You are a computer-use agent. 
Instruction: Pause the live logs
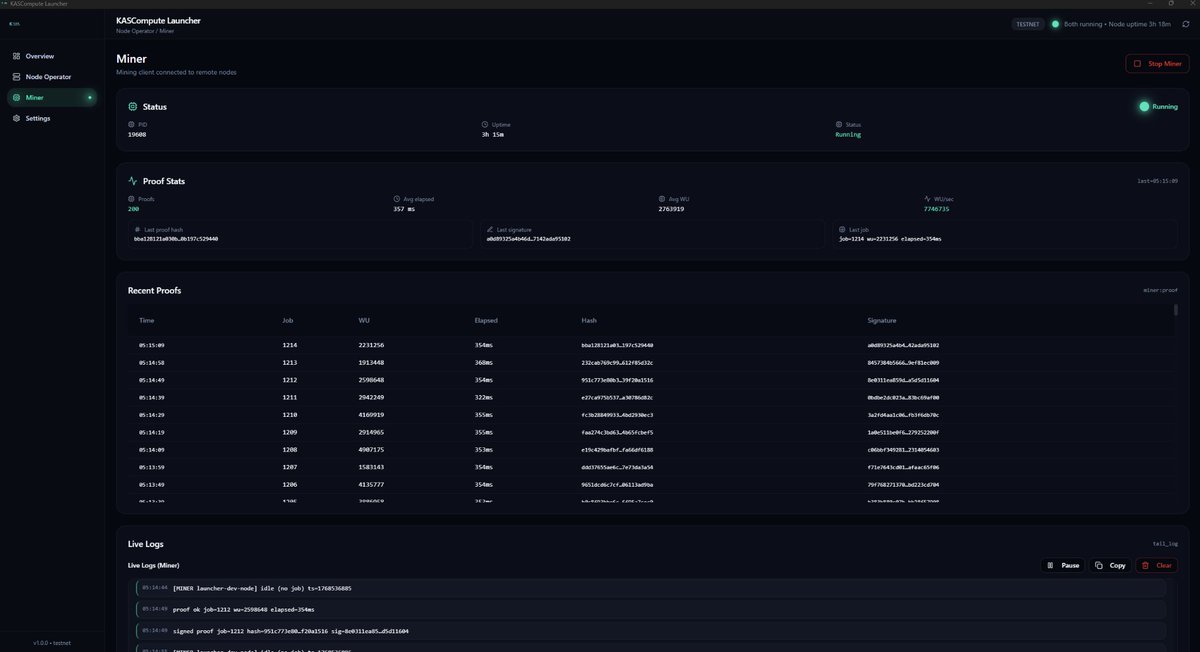coord(1063,565)
